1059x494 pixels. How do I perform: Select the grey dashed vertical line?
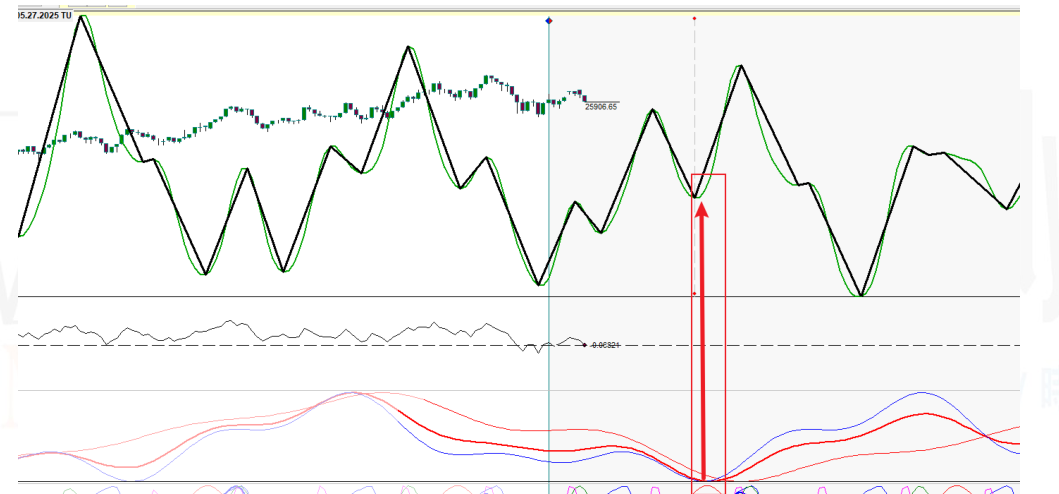pyautogui.click(x=694, y=100)
